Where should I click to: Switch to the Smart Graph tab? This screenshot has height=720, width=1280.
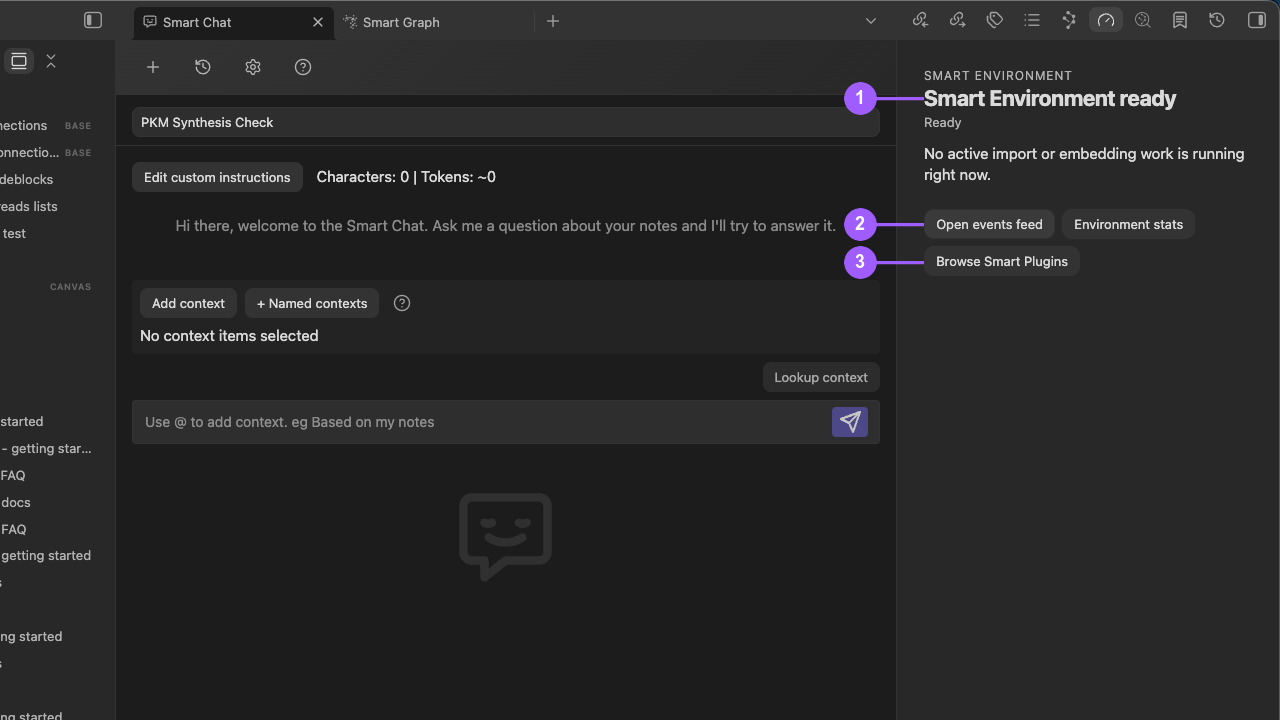[401, 22]
